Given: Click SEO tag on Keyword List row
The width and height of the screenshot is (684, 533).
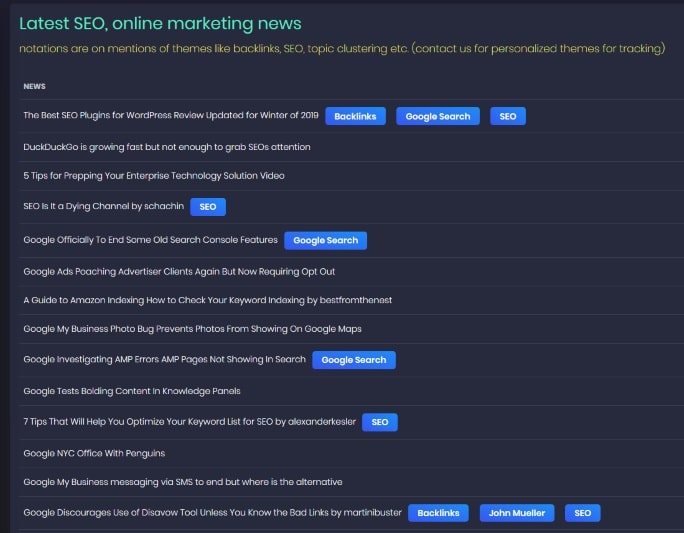Looking at the screenshot, I should pos(380,422).
